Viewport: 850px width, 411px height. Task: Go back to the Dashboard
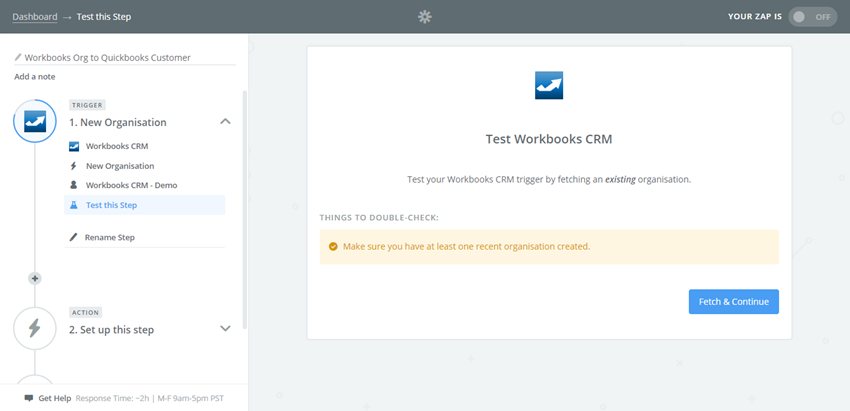pos(35,17)
